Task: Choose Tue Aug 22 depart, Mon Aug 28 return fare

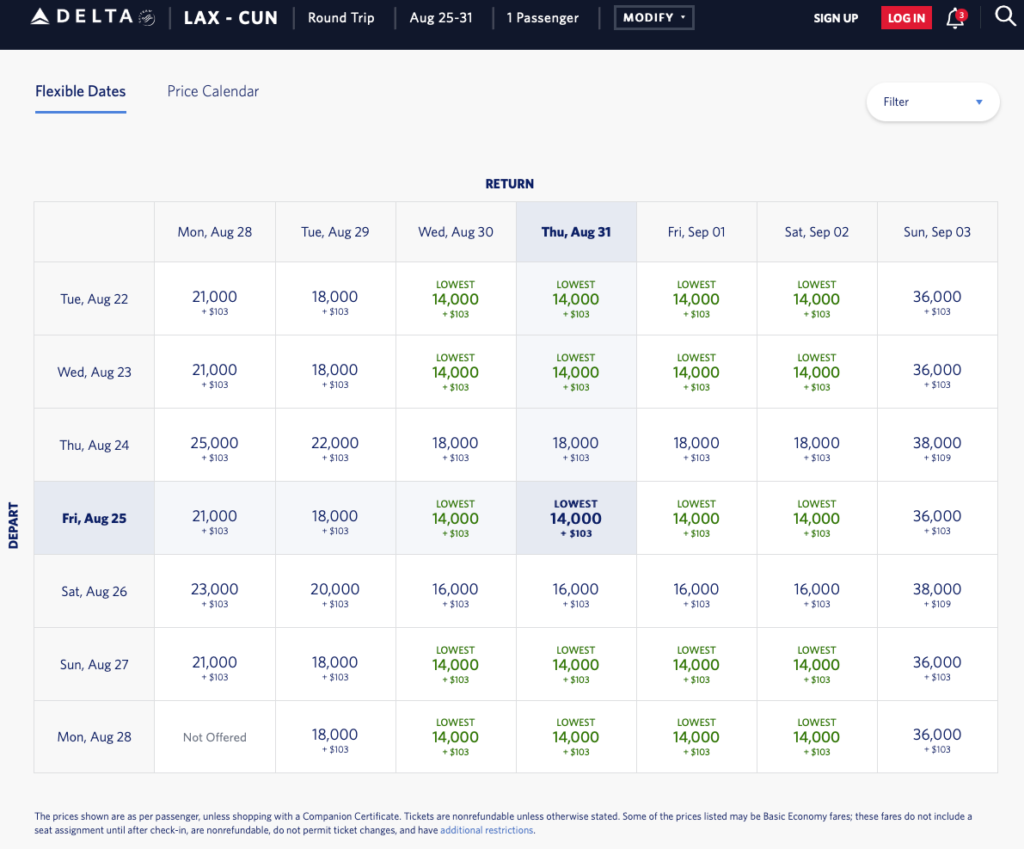Action: point(214,299)
